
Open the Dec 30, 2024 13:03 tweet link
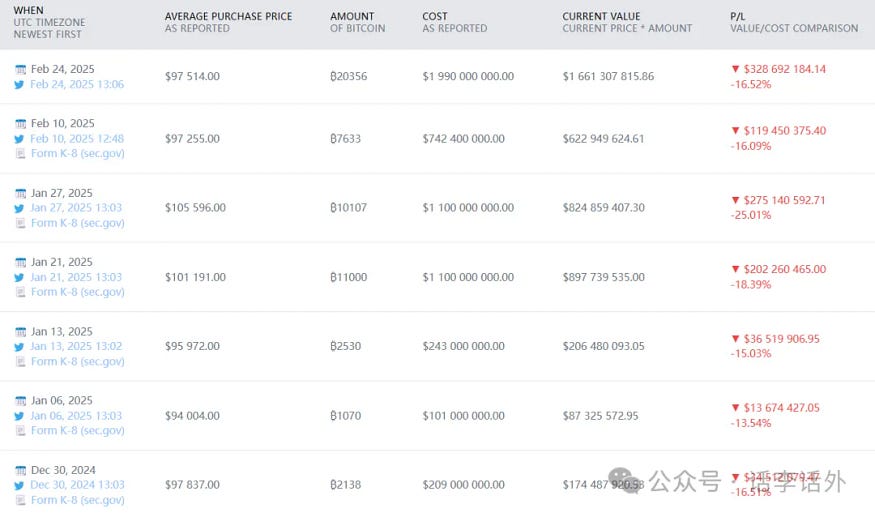(77, 485)
